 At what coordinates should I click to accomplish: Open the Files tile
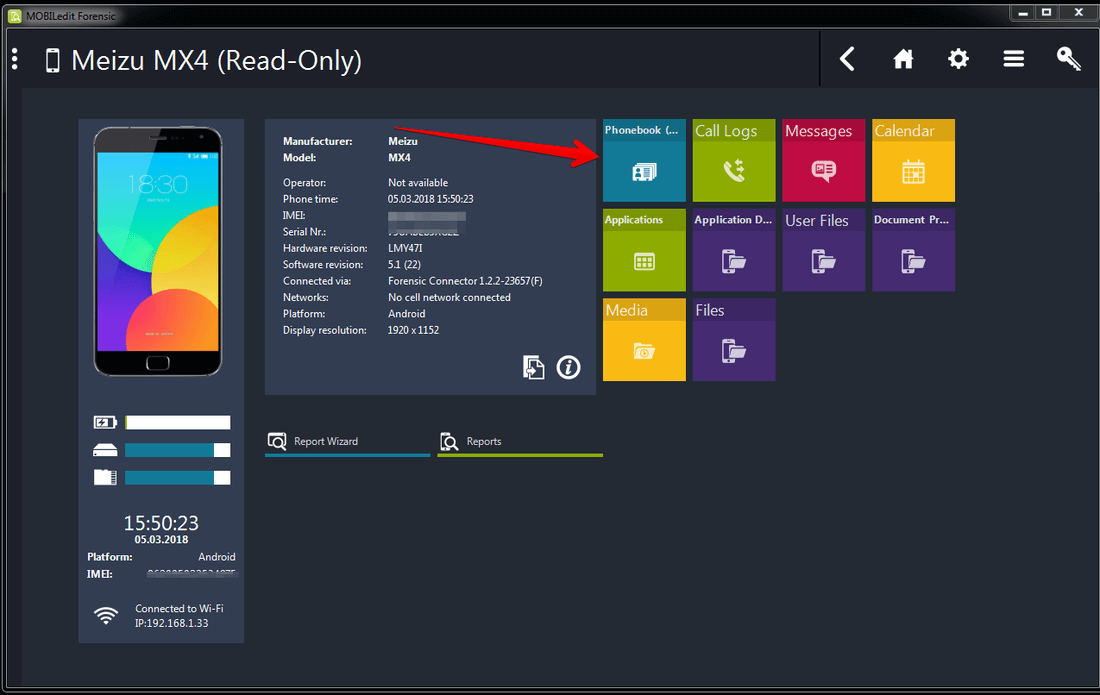point(733,340)
